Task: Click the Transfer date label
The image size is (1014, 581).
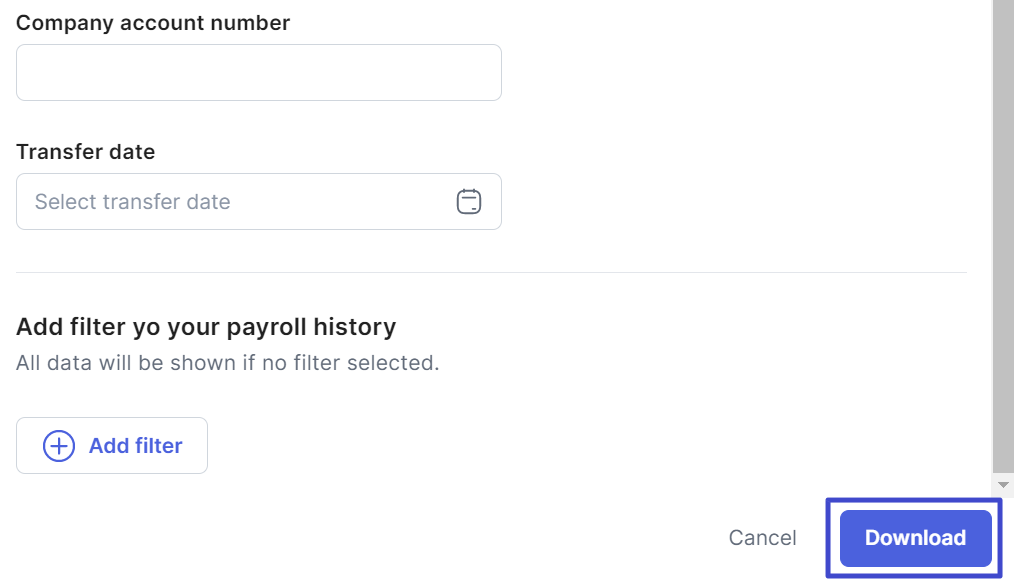Action: pos(86,152)
